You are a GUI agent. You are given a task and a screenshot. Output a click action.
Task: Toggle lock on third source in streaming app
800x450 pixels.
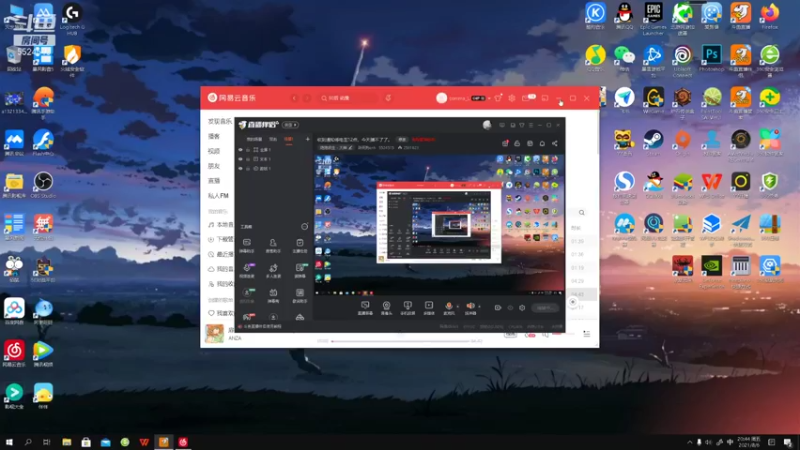248,168
